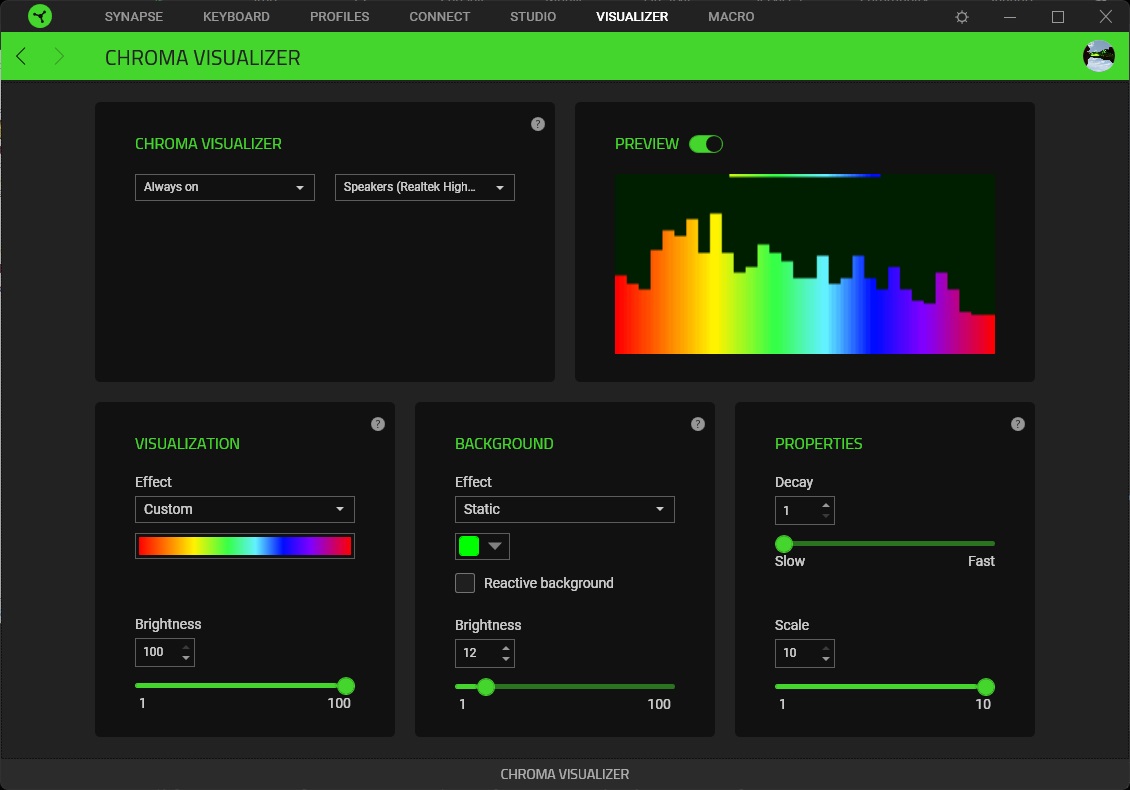Open the PROFILES tab
The width and height of the screenshot is (1130, 790).
339,17
